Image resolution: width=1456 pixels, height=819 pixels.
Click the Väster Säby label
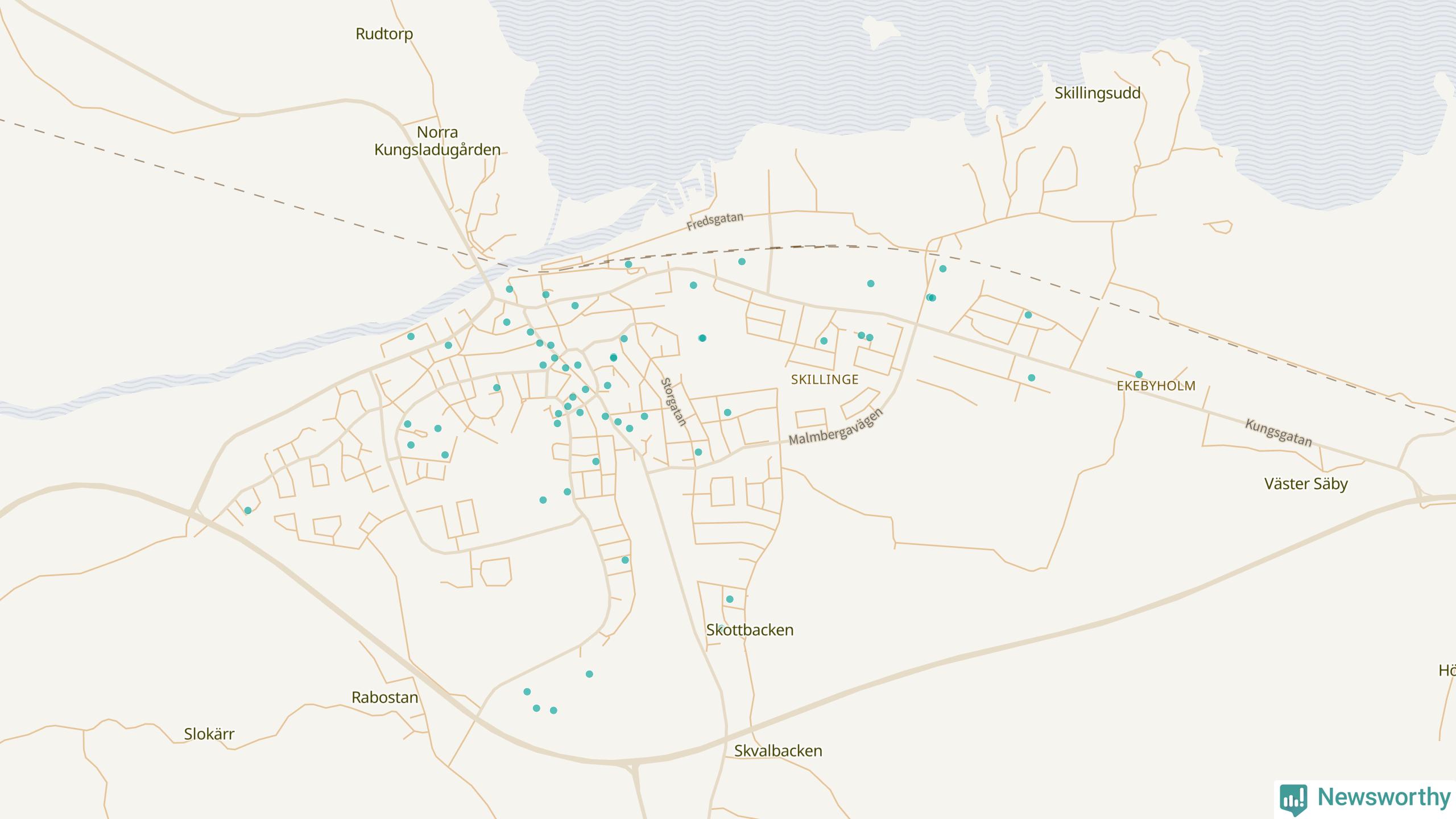(x=1305, y=484)
